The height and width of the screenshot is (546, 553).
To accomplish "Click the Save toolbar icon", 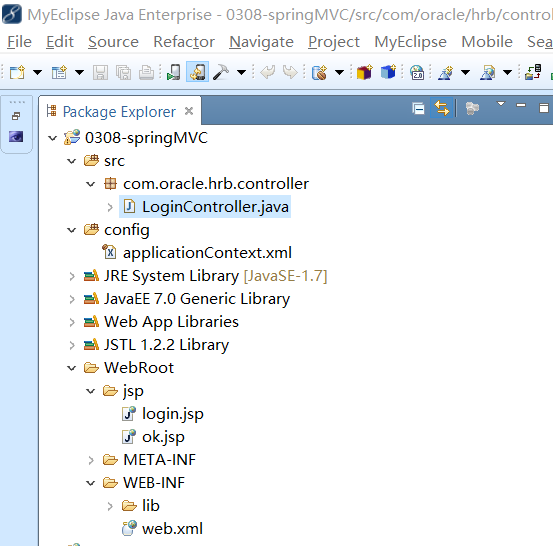I will pyautogui.click(x=100, y=73).
